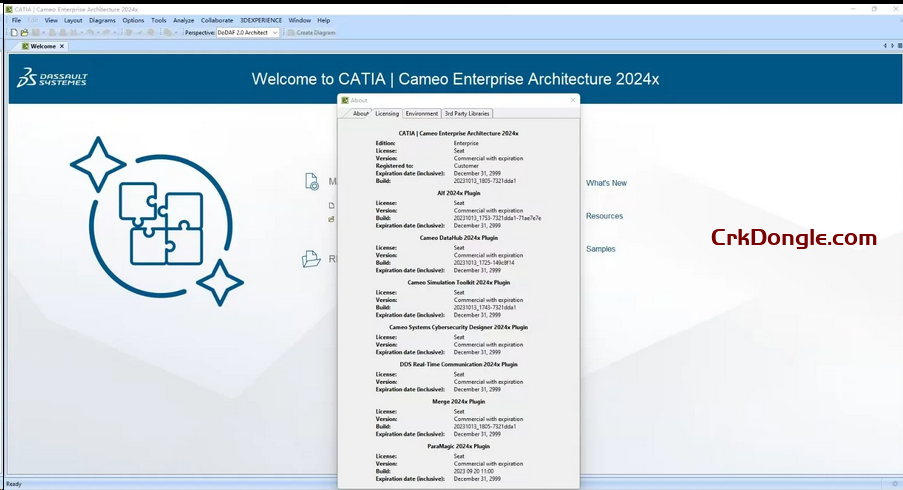Image resolution: width=903 pixels, height=490 pixels.
Task: Click the 'Cameo Simulation Toolkit 2024x Plugin' heading
Action: 458,283
